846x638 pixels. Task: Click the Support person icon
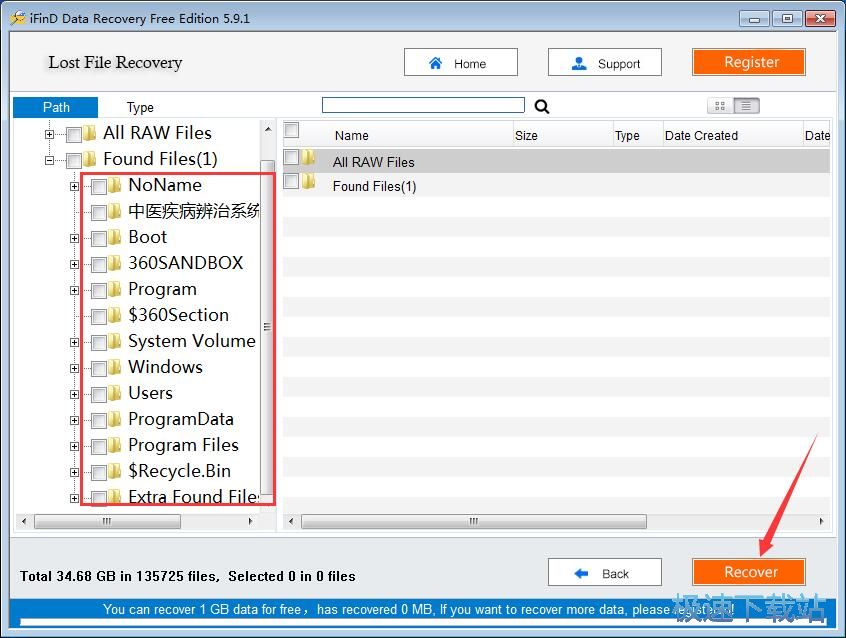(x=578, y=61)
